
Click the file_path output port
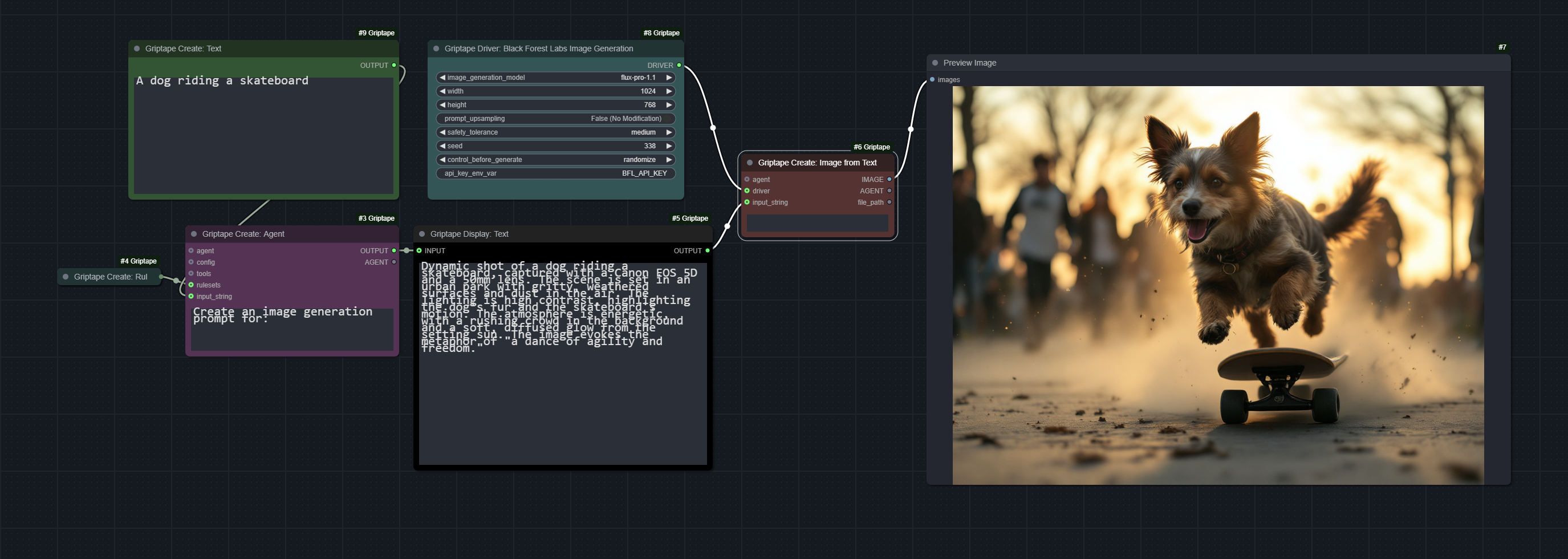889,202
